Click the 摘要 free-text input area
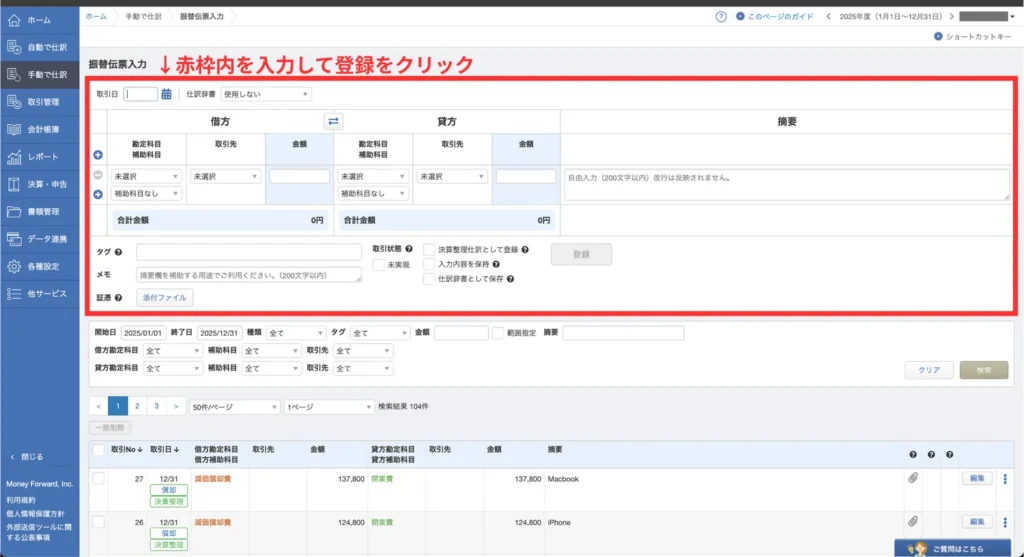Image resolution: width=1024 pixels, height=557 pixels. [786, 184]
